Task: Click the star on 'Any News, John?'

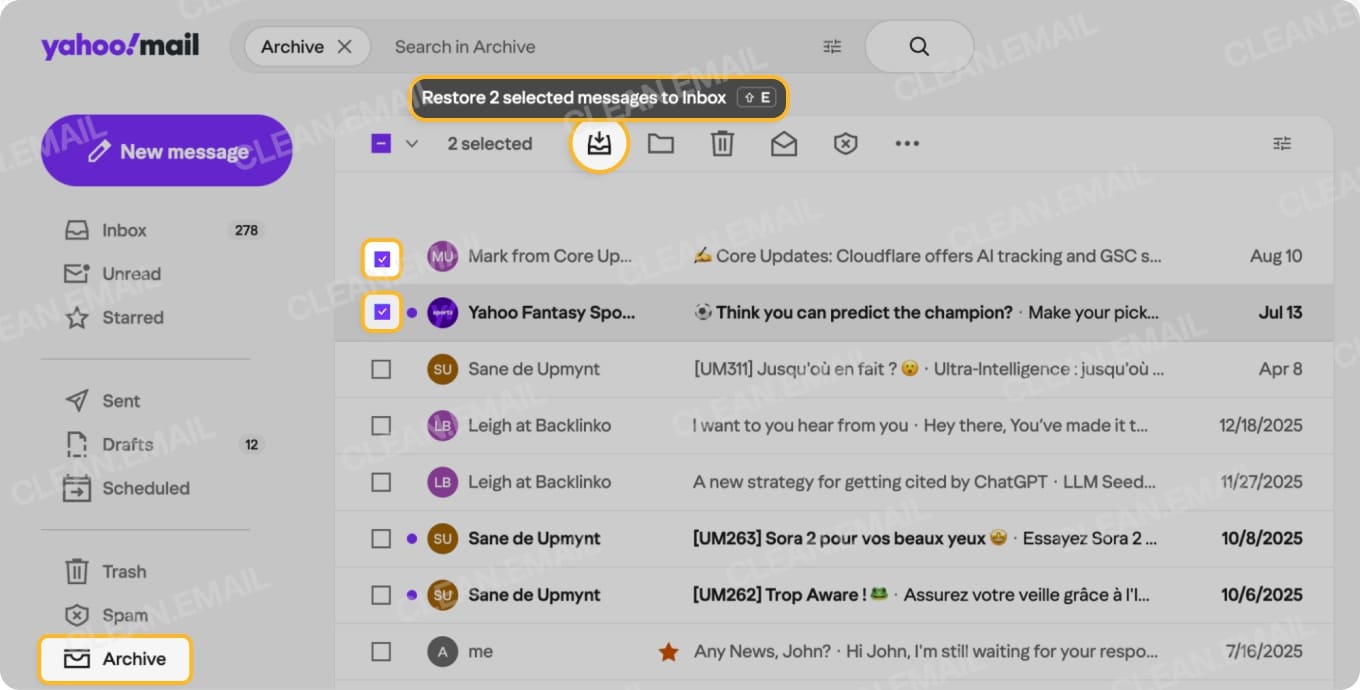Action: [668, 652]
